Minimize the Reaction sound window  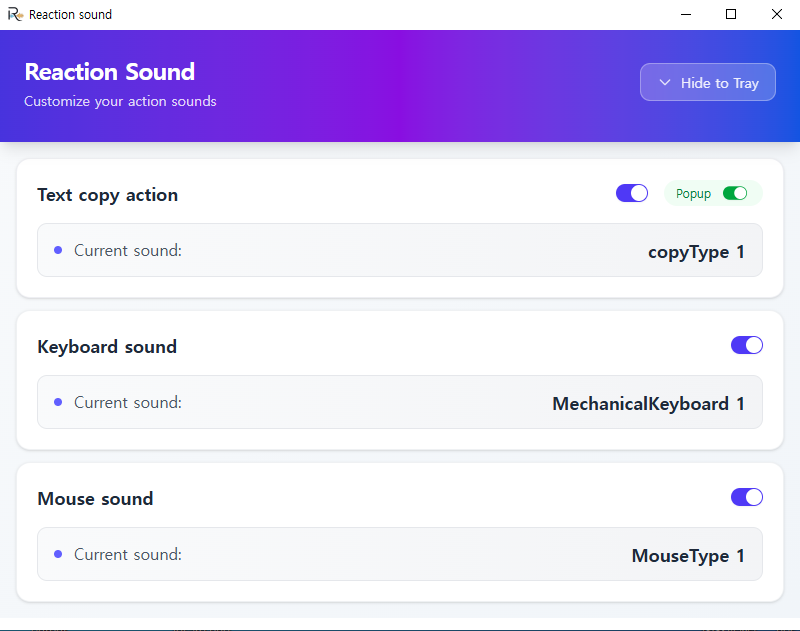(x=686, y=15)
